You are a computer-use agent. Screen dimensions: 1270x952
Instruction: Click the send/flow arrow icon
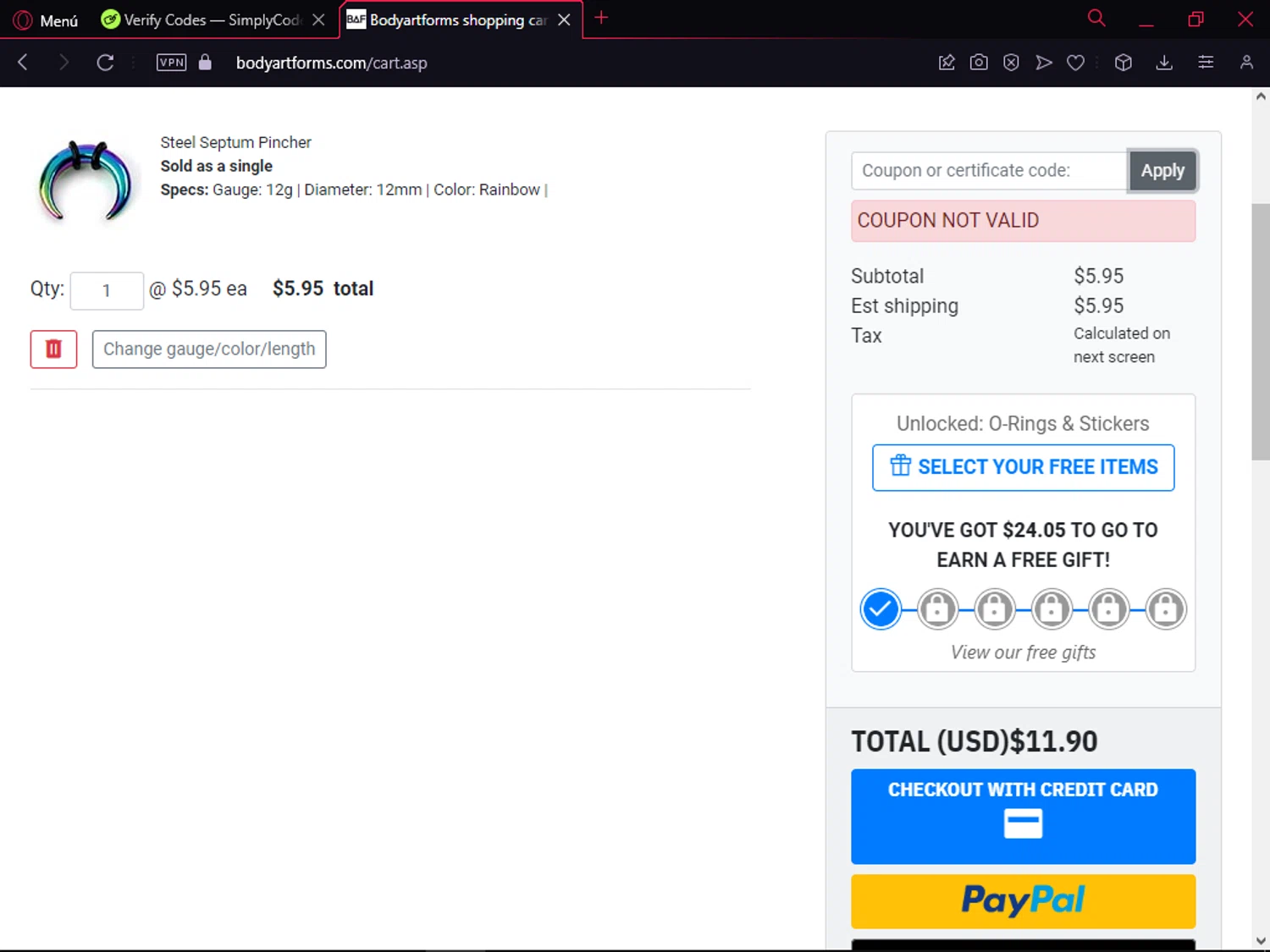click(1044, 62)
